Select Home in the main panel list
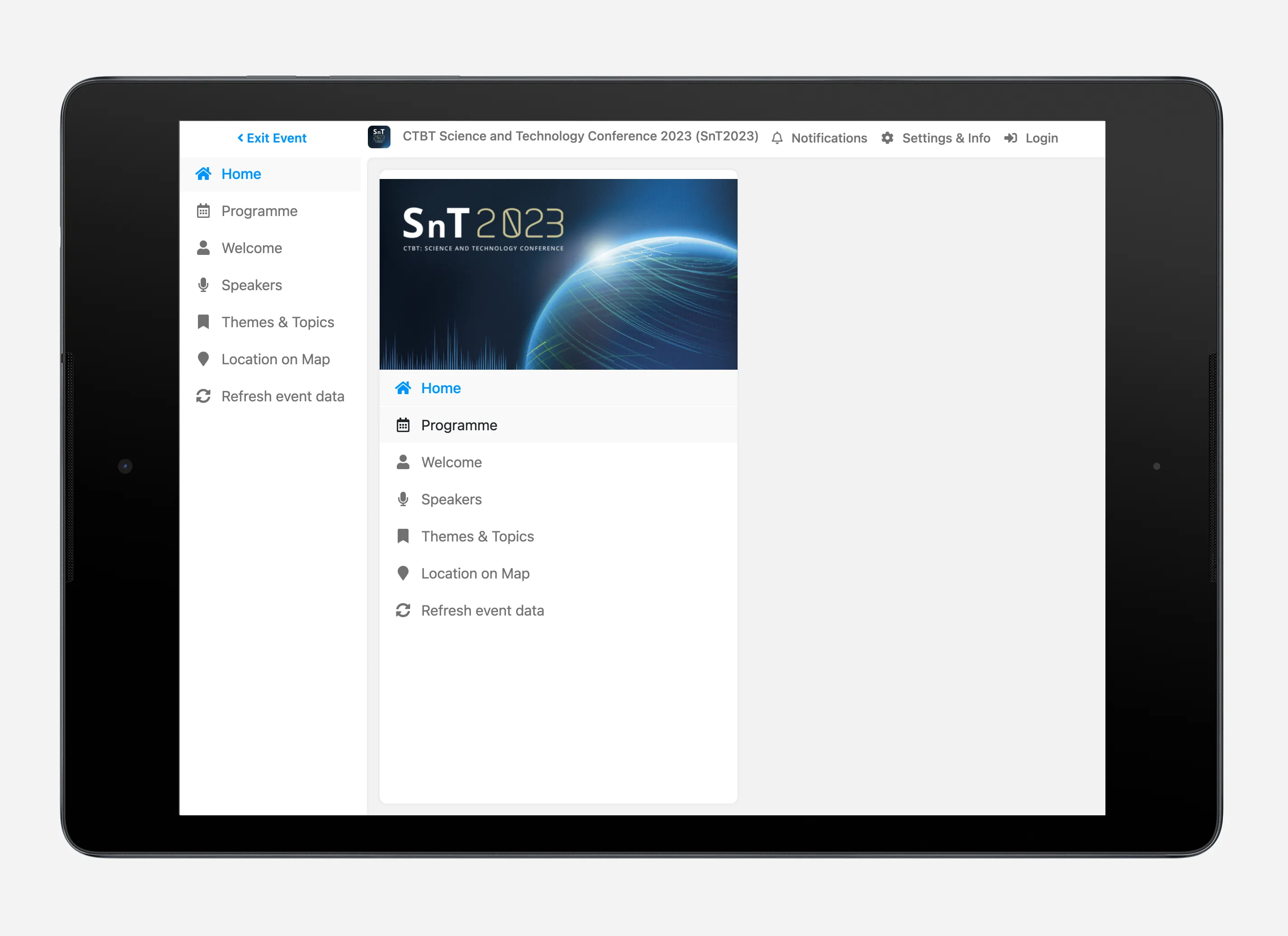Image resolution: width=1288 pixels, height=936 pixels. [558, 388]
